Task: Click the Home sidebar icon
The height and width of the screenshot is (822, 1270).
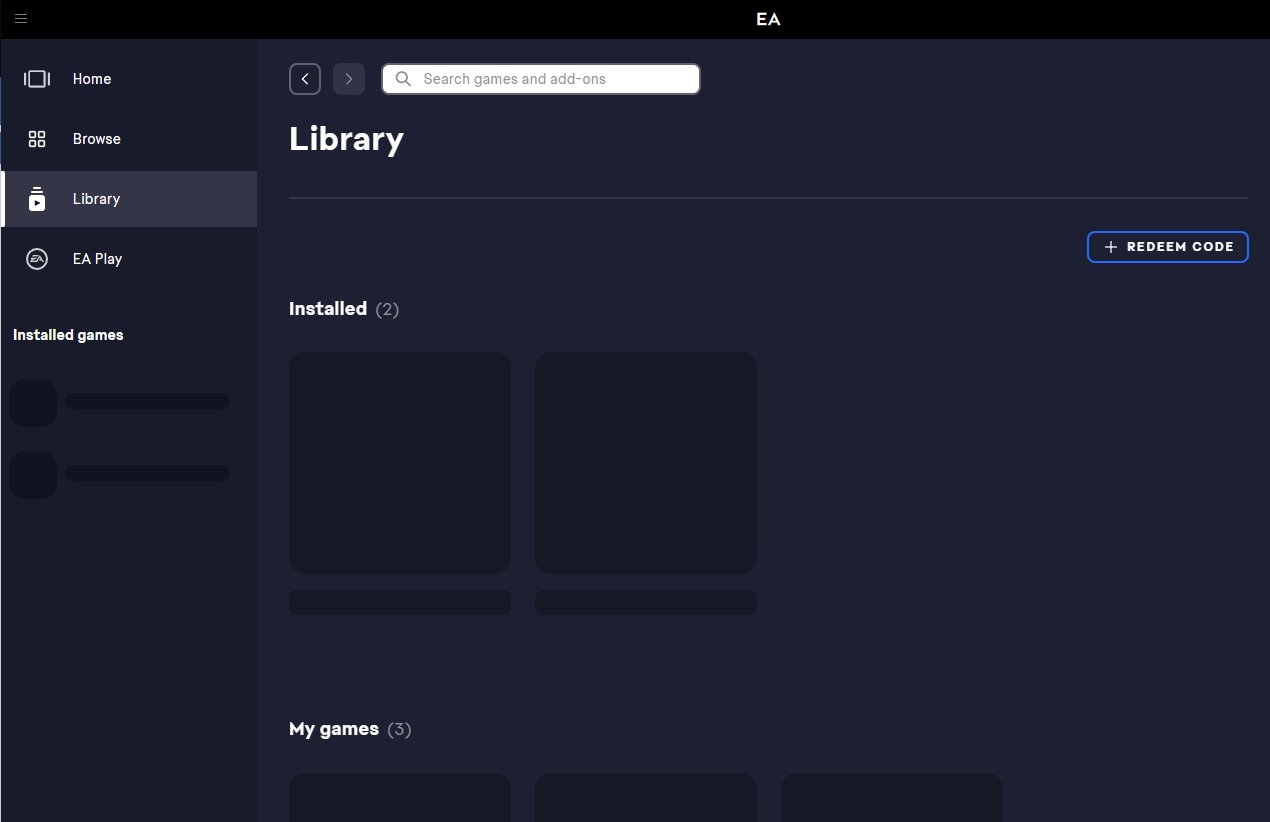Action: point(37,79)
